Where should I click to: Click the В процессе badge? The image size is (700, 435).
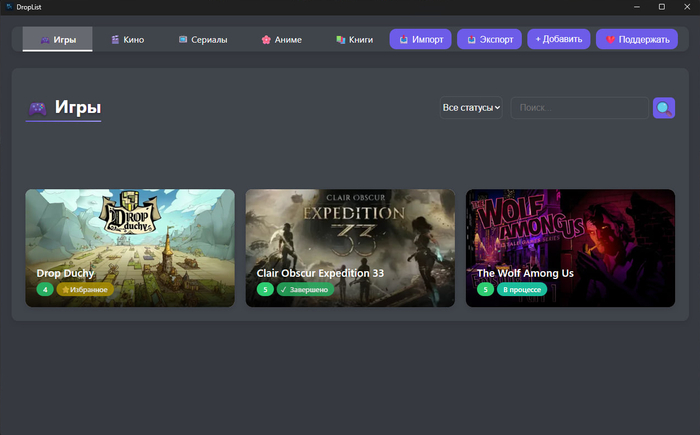pyautogui.click(x=522, y=289)
